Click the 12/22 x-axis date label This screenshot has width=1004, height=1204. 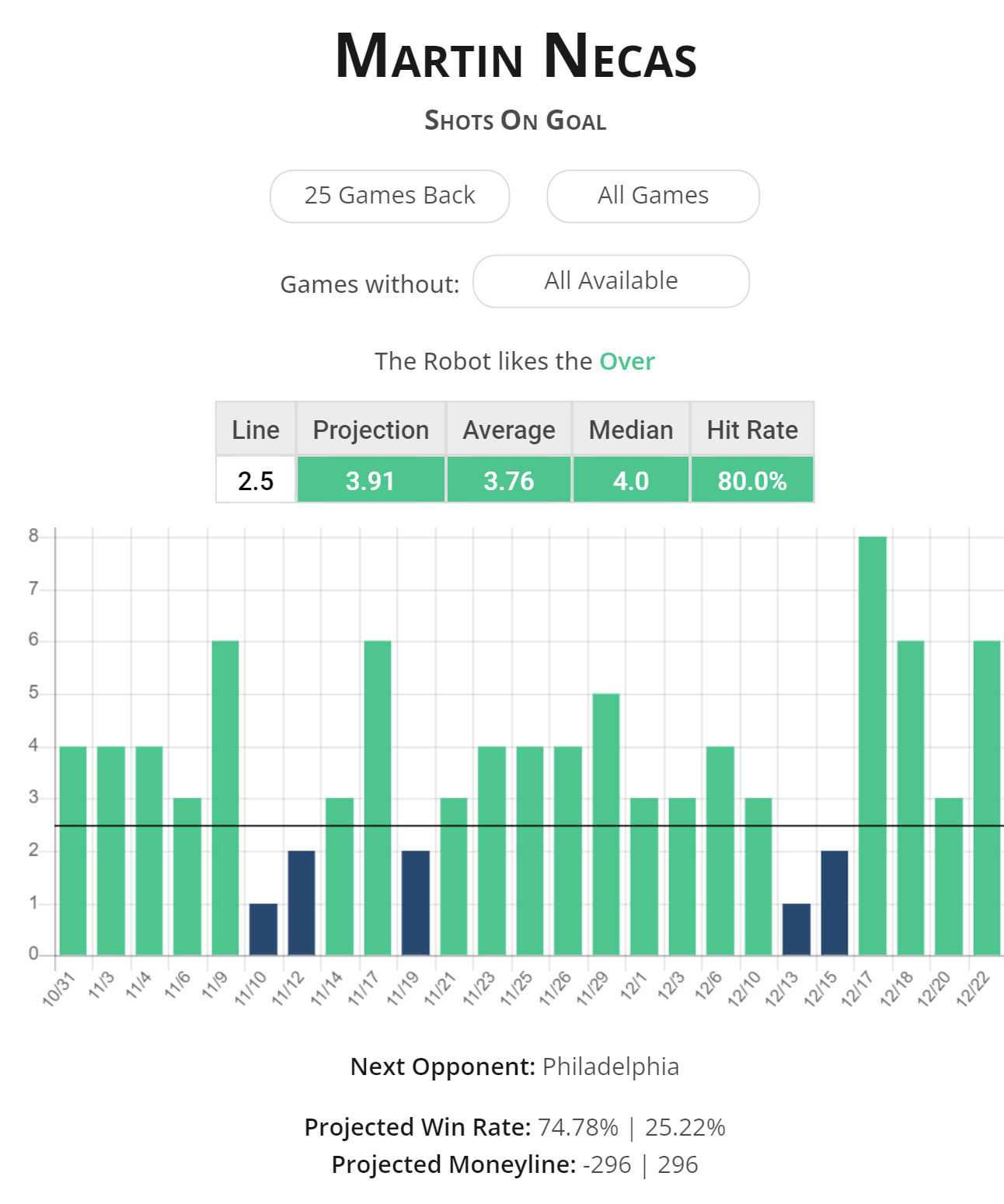[x=974, y=989]
